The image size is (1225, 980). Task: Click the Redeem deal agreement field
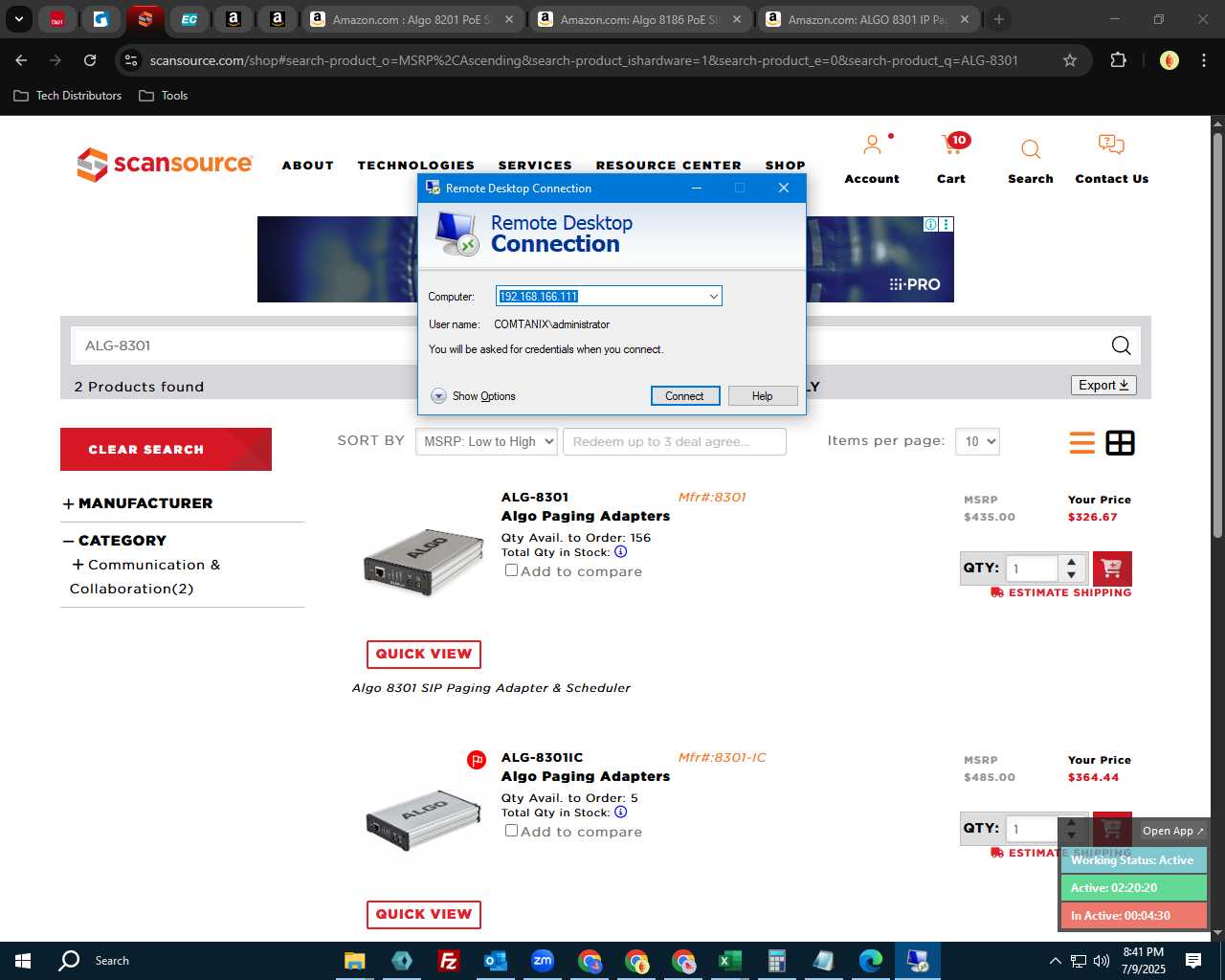(x=675, y=441)
